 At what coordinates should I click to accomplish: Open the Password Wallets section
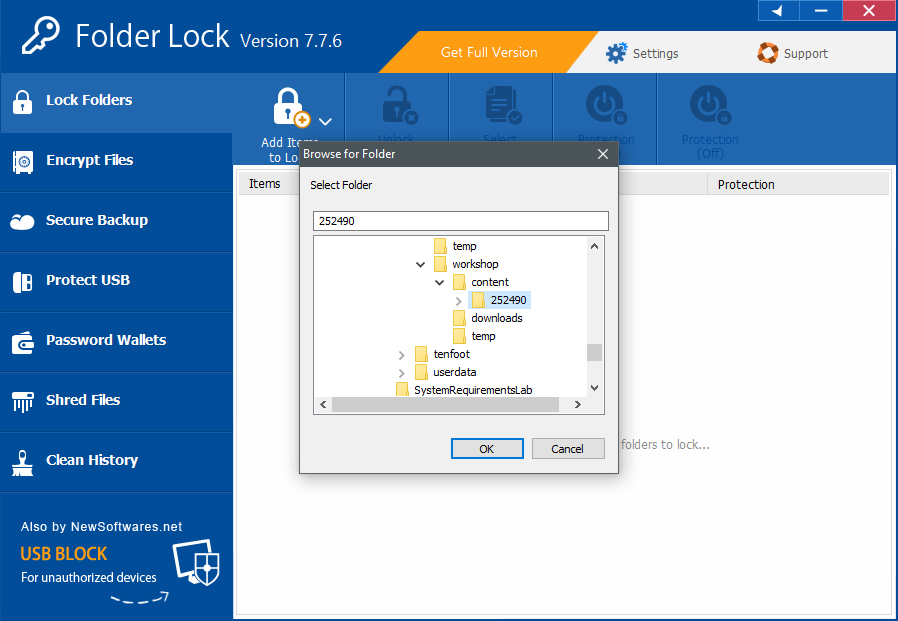click(116, 341)
